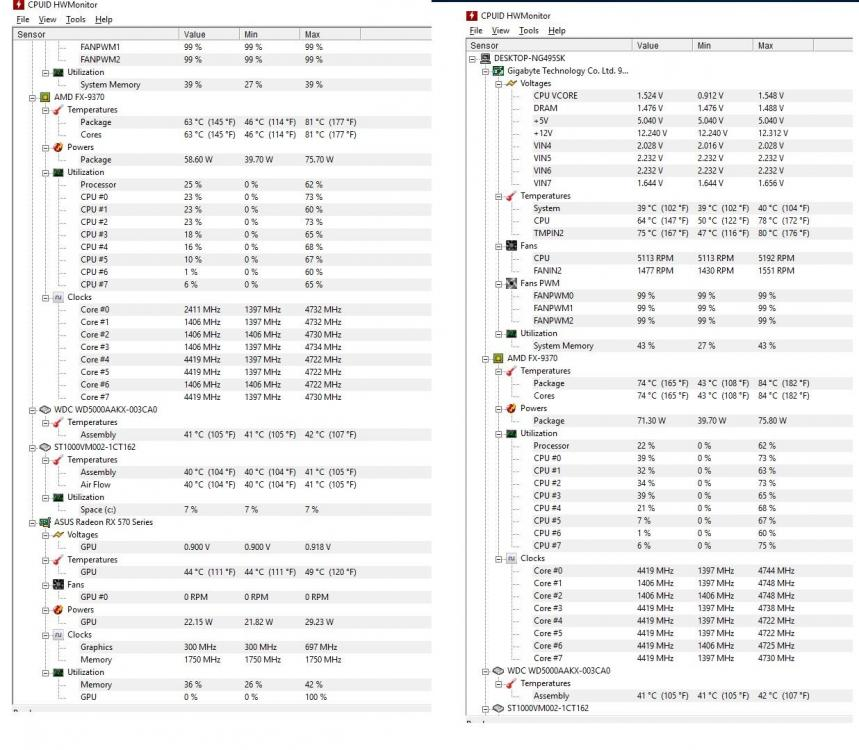Collapse ASUS Radeon RX 570 Series node

pyautogui.click(x=32, y=523)
